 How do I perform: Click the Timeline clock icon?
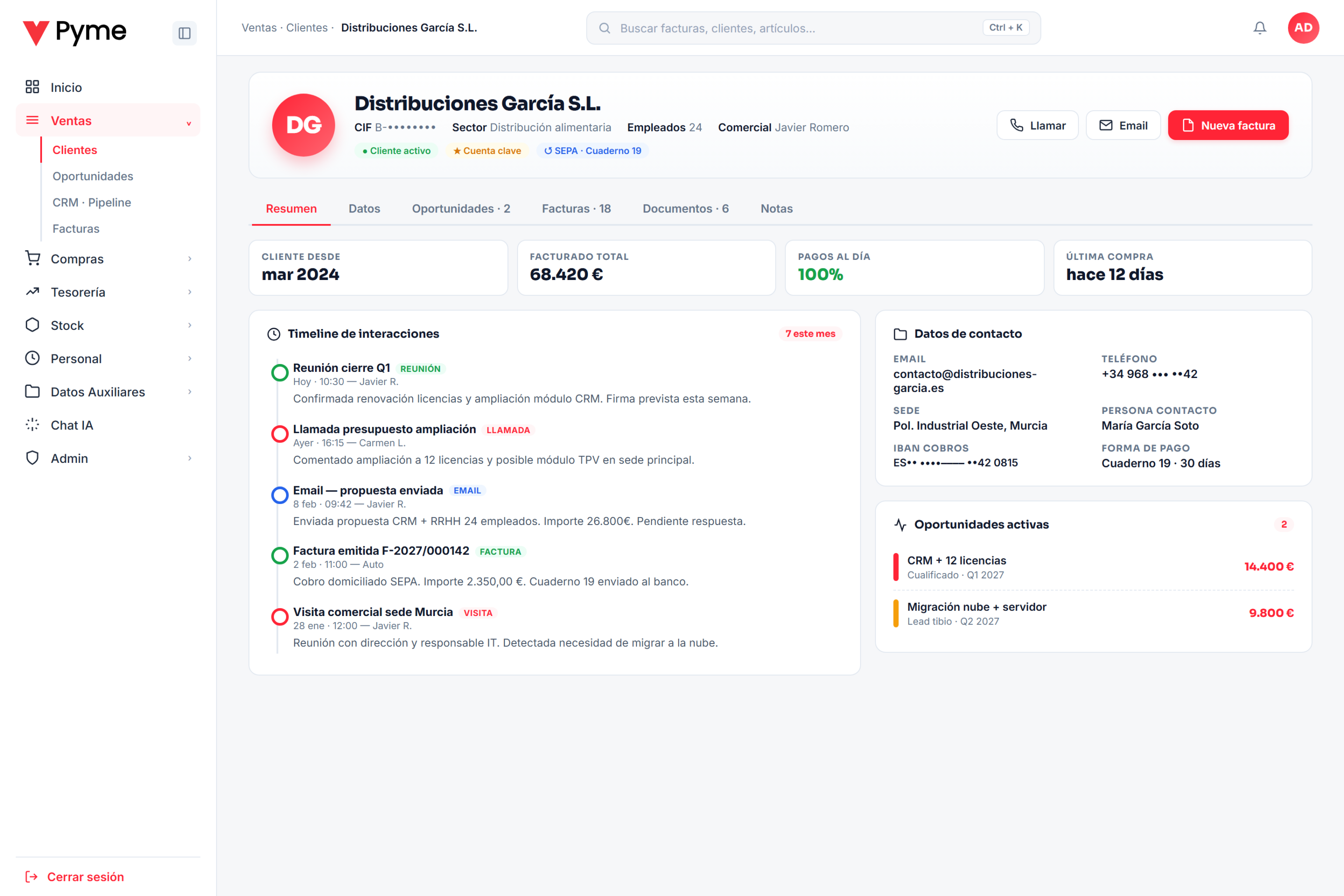tap(274, 334)
